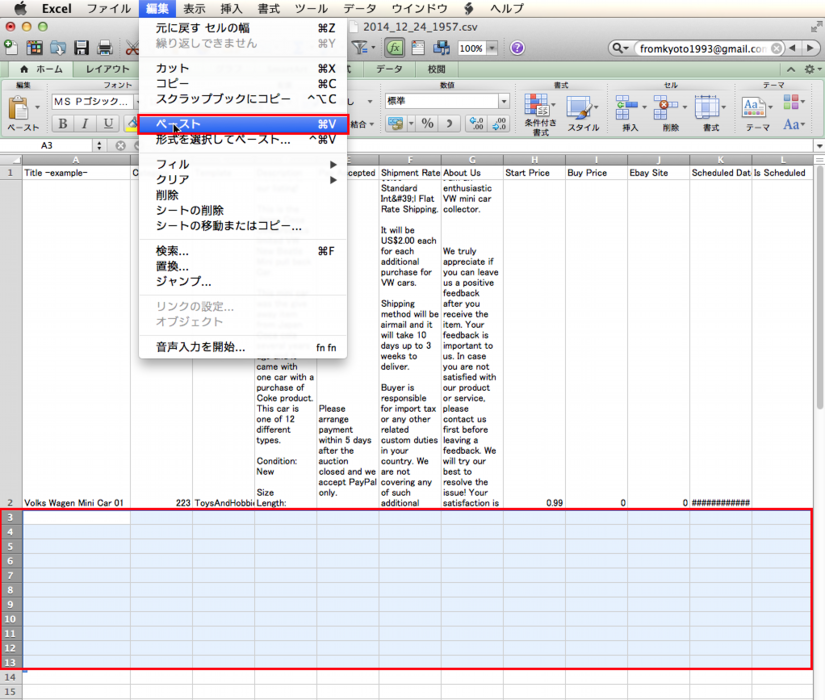Toggle Underline formatting button
The image size is (825, 700).
coord(106,124)
